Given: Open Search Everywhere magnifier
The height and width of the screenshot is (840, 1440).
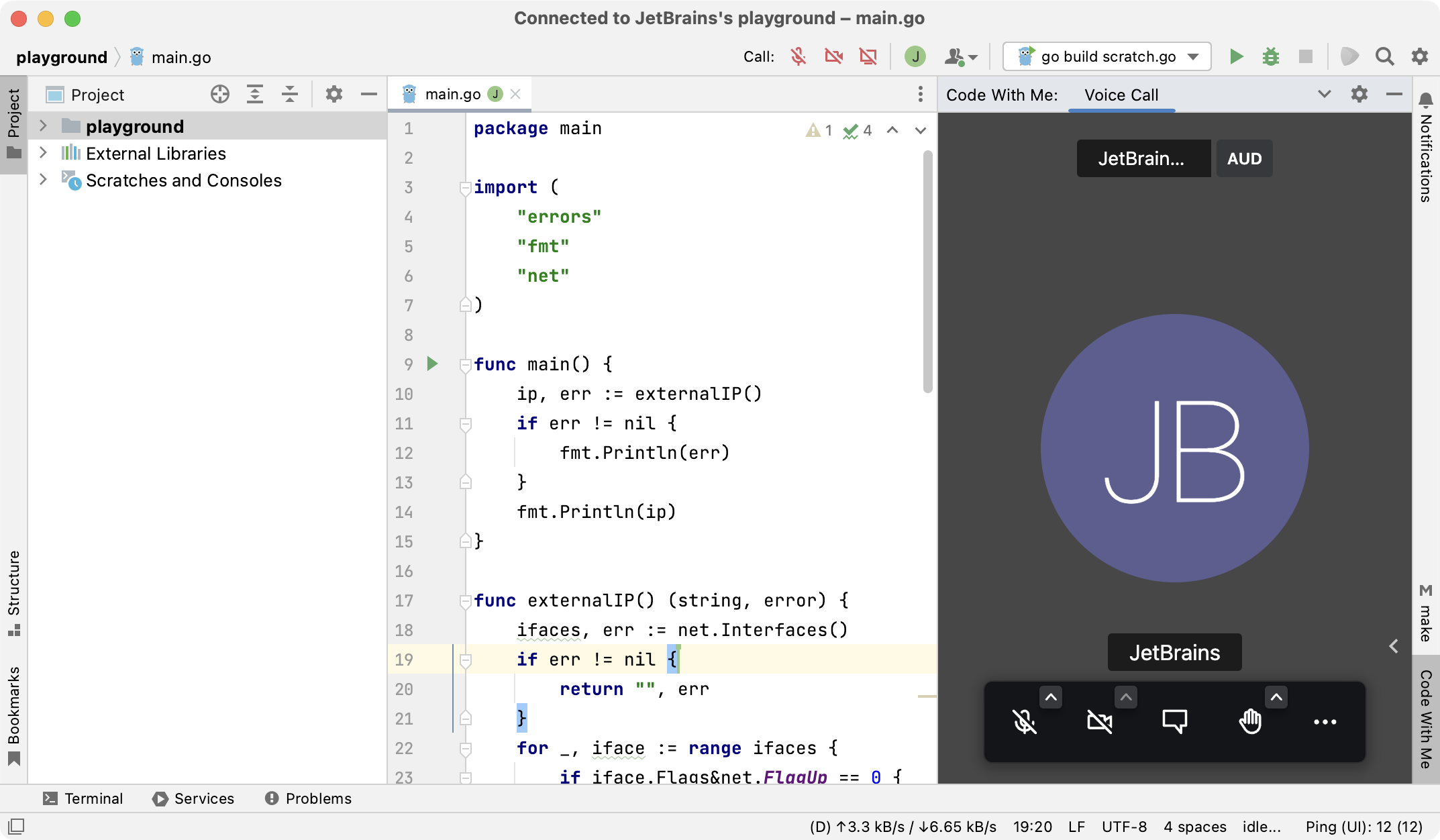Looking at the screenshot, I should click(1384, 56).
